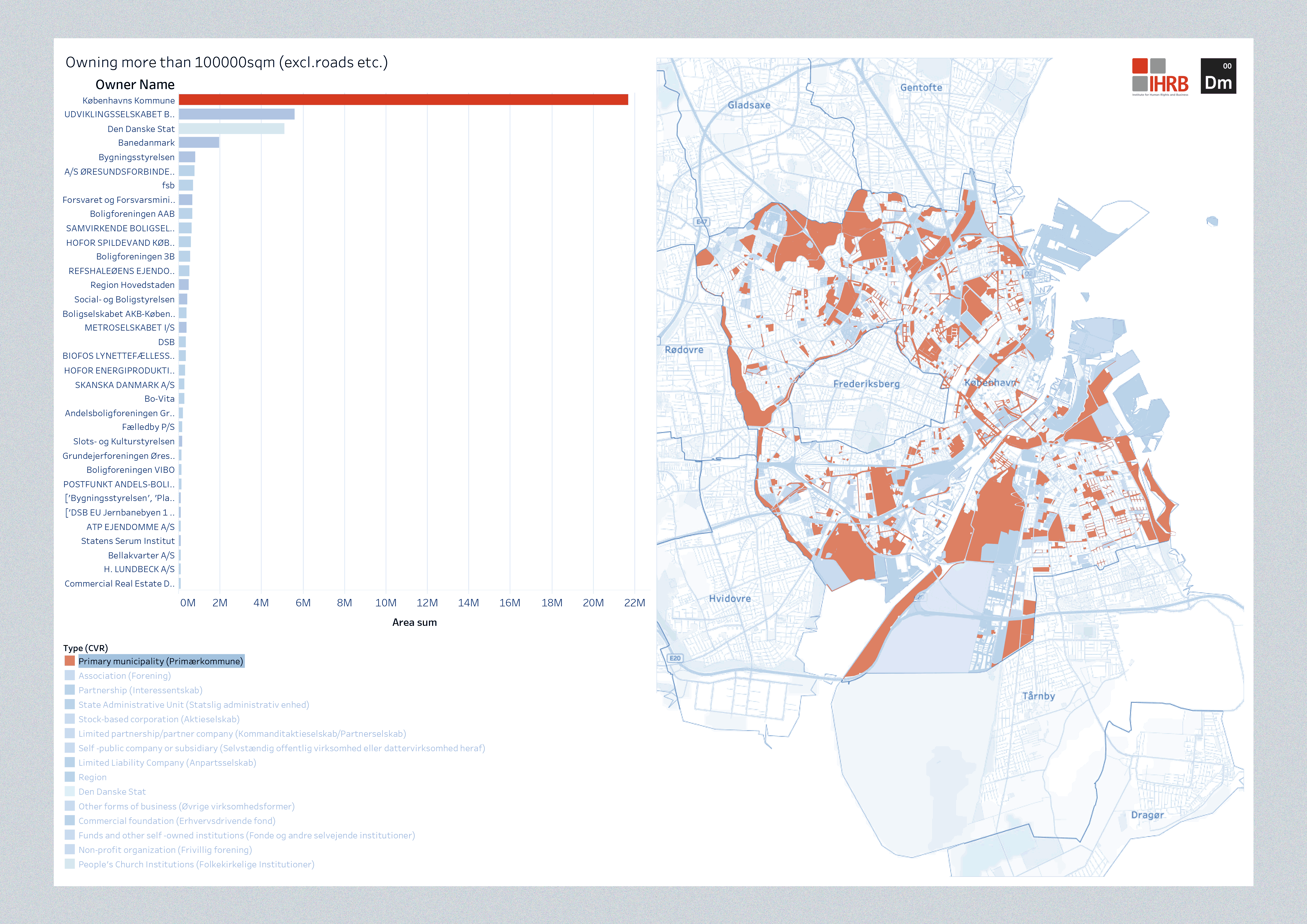The height and width of the screenshot is (924, 1307).
Task: Click ATP EJENDOMME A/S owner name
Action: coord(131,527)
